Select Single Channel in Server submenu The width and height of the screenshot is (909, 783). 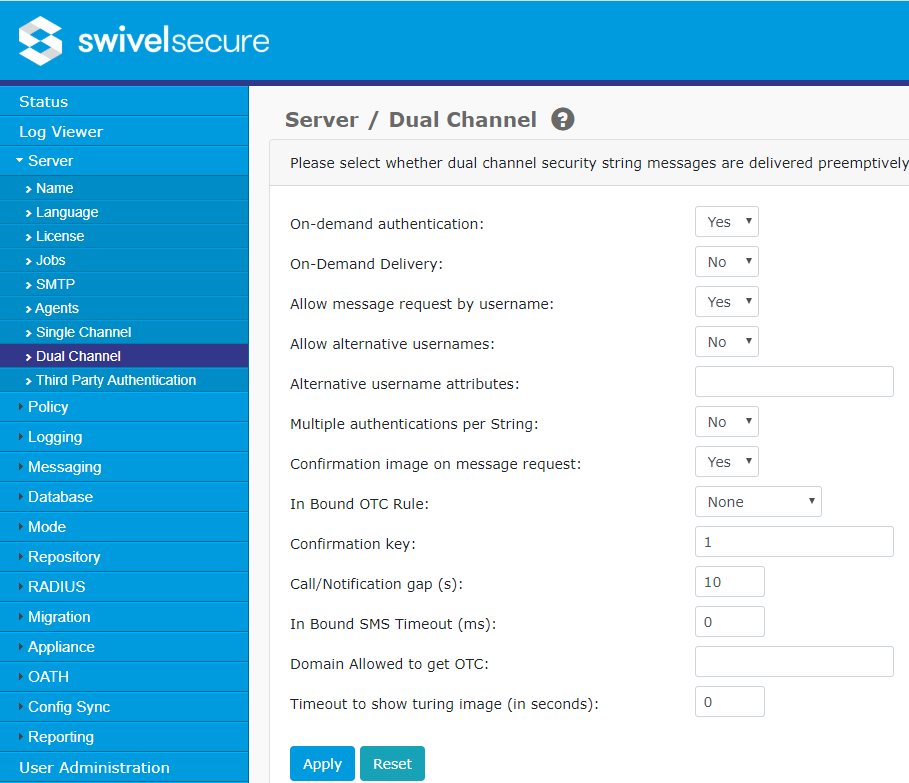pyautogui.click(x=83, y=332)
